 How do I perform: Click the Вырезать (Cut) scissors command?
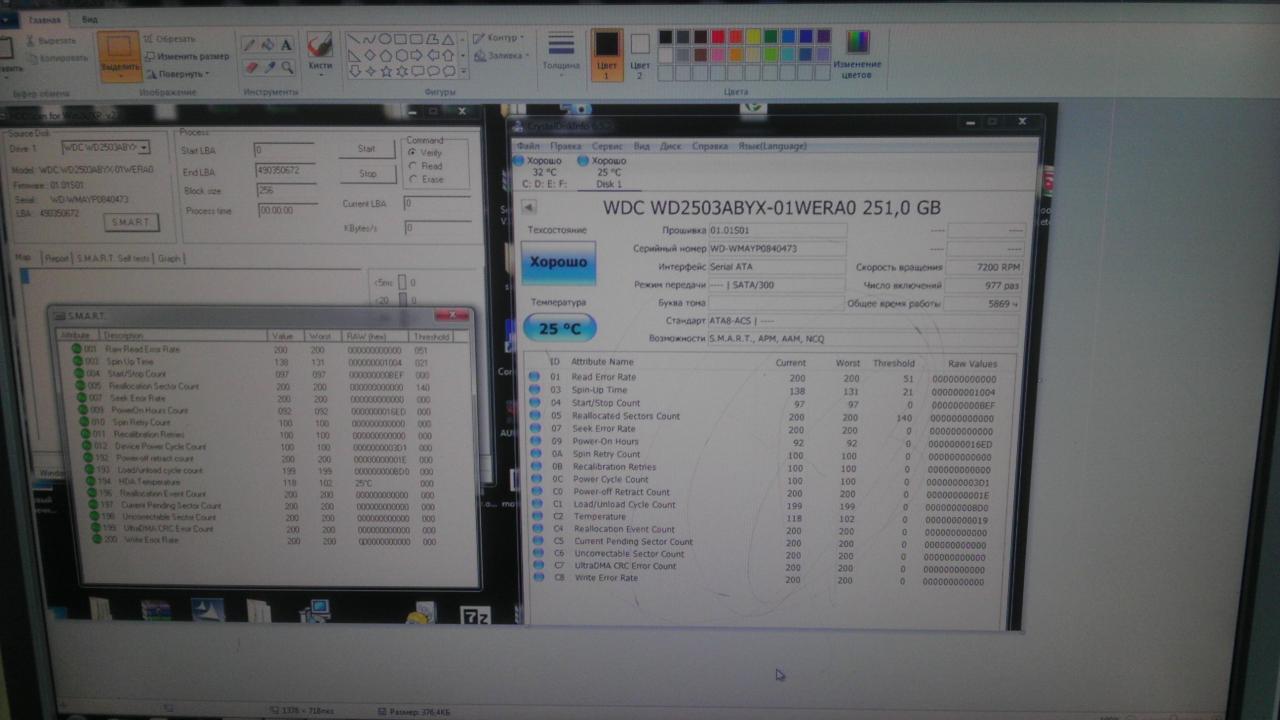coord(51,41)
